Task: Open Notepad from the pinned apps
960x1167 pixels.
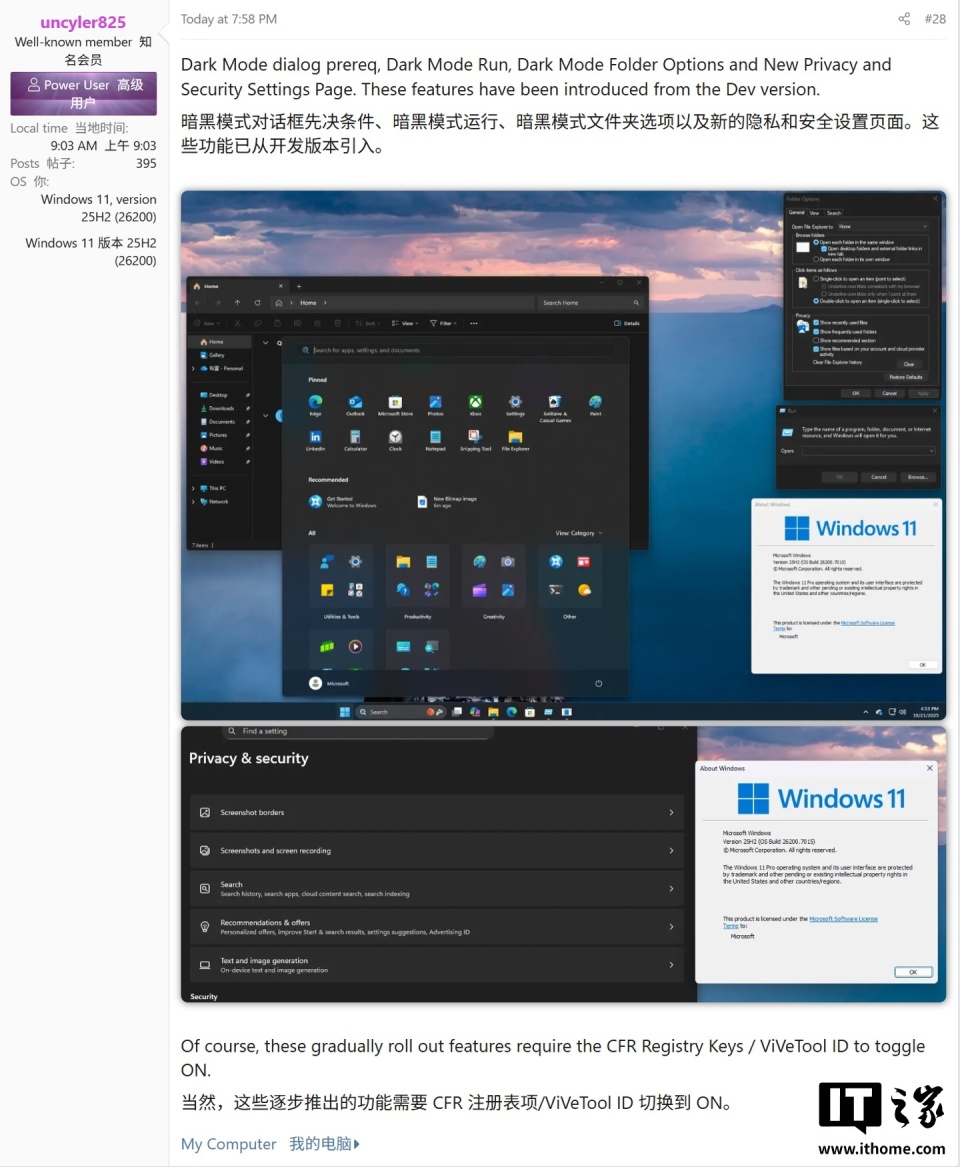Action: [x=435, y=437]
